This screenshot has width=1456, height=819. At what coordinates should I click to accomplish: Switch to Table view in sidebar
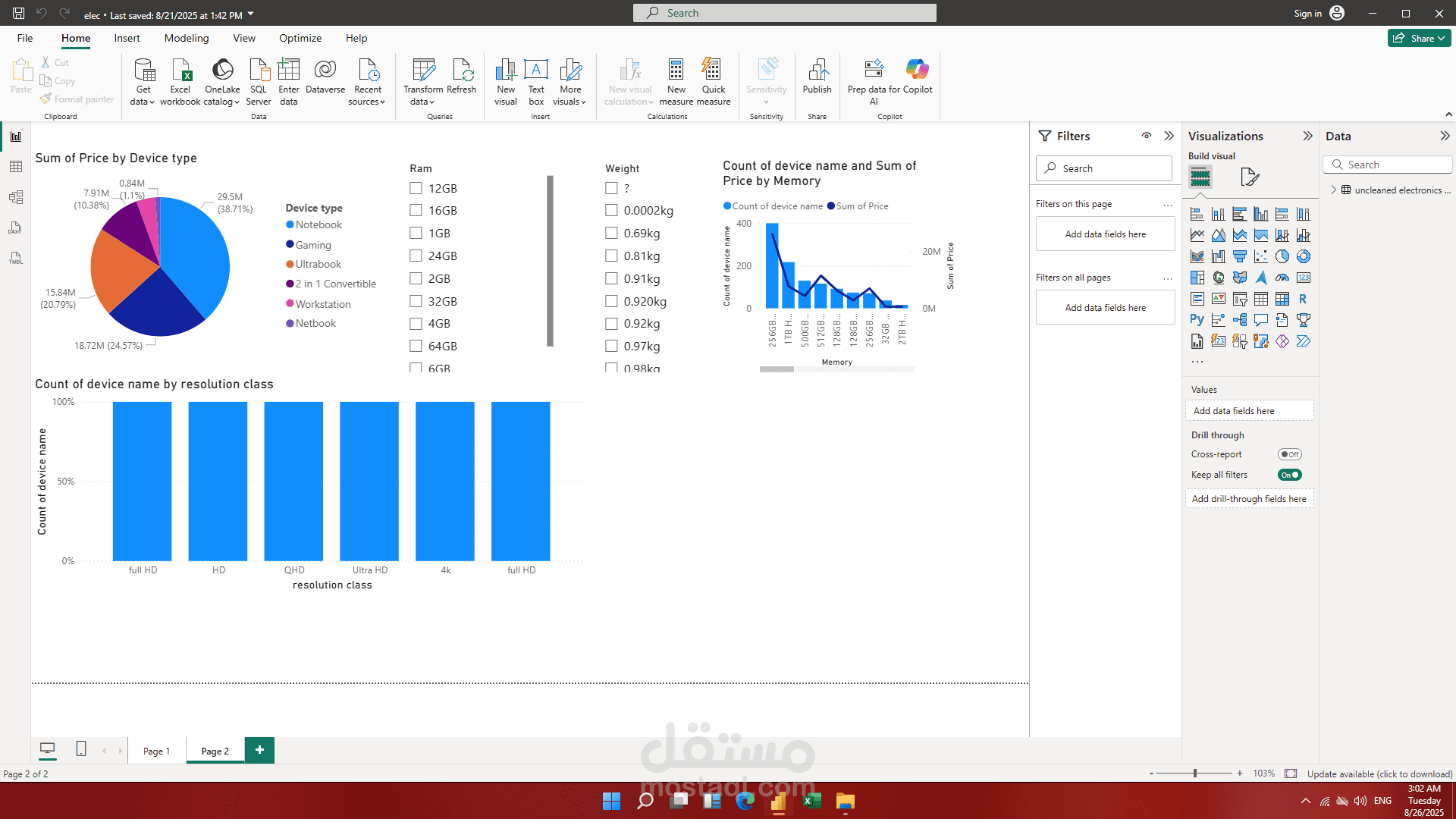click(15, 167)
